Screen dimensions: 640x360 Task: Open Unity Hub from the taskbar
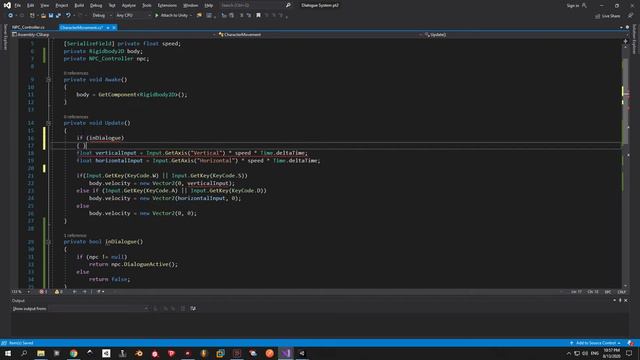pos(106,353)
